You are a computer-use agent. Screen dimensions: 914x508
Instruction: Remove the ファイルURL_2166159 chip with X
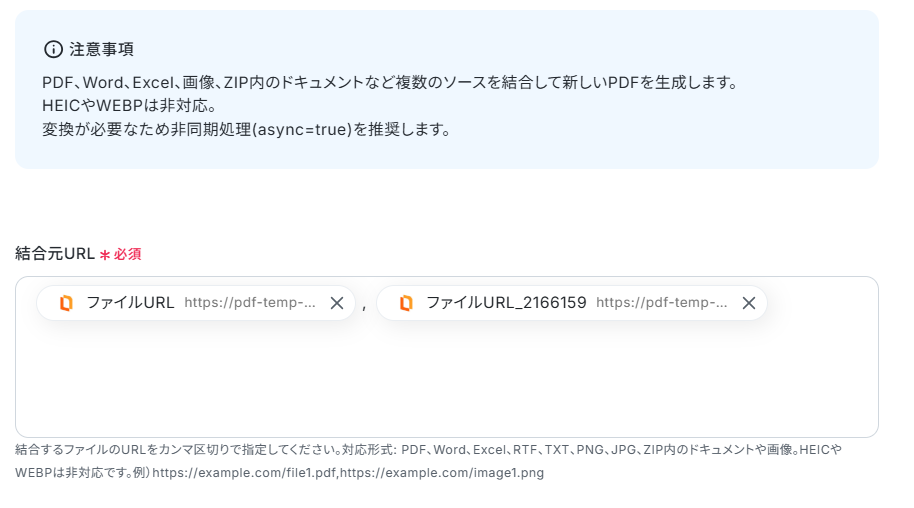[x=748, y=303]
